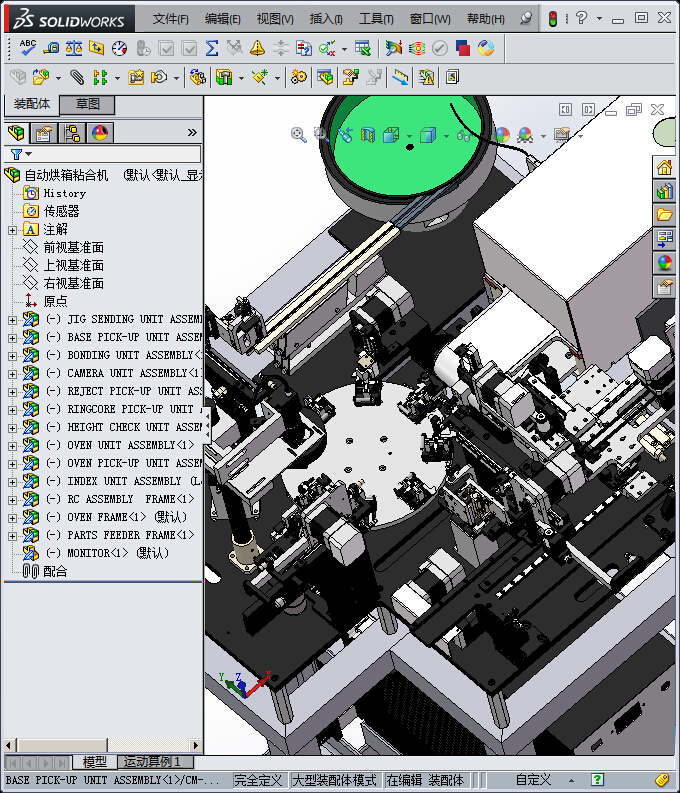Expand the OVEN FRAME<1> tree node

pyautogui.click(x=12, y=518)
